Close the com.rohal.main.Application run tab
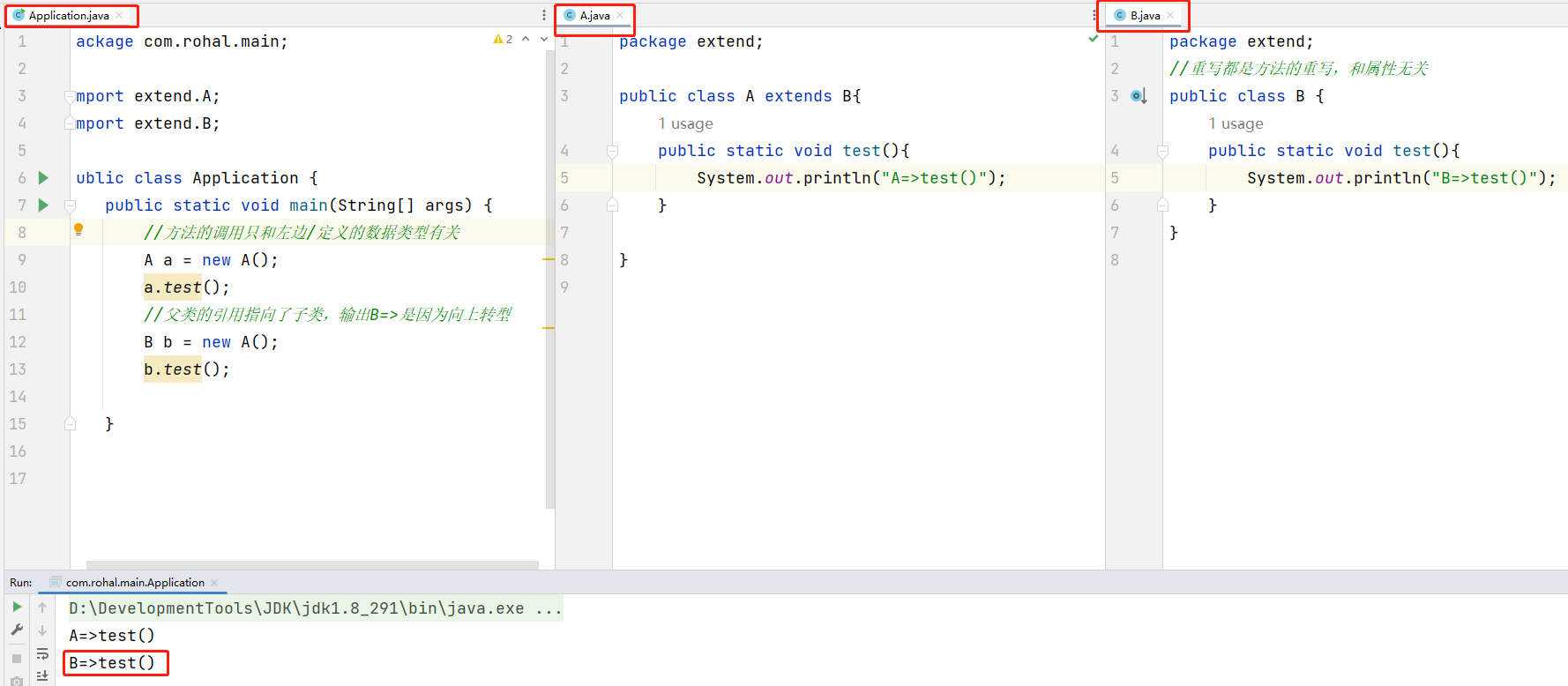 tap(214, 583)
